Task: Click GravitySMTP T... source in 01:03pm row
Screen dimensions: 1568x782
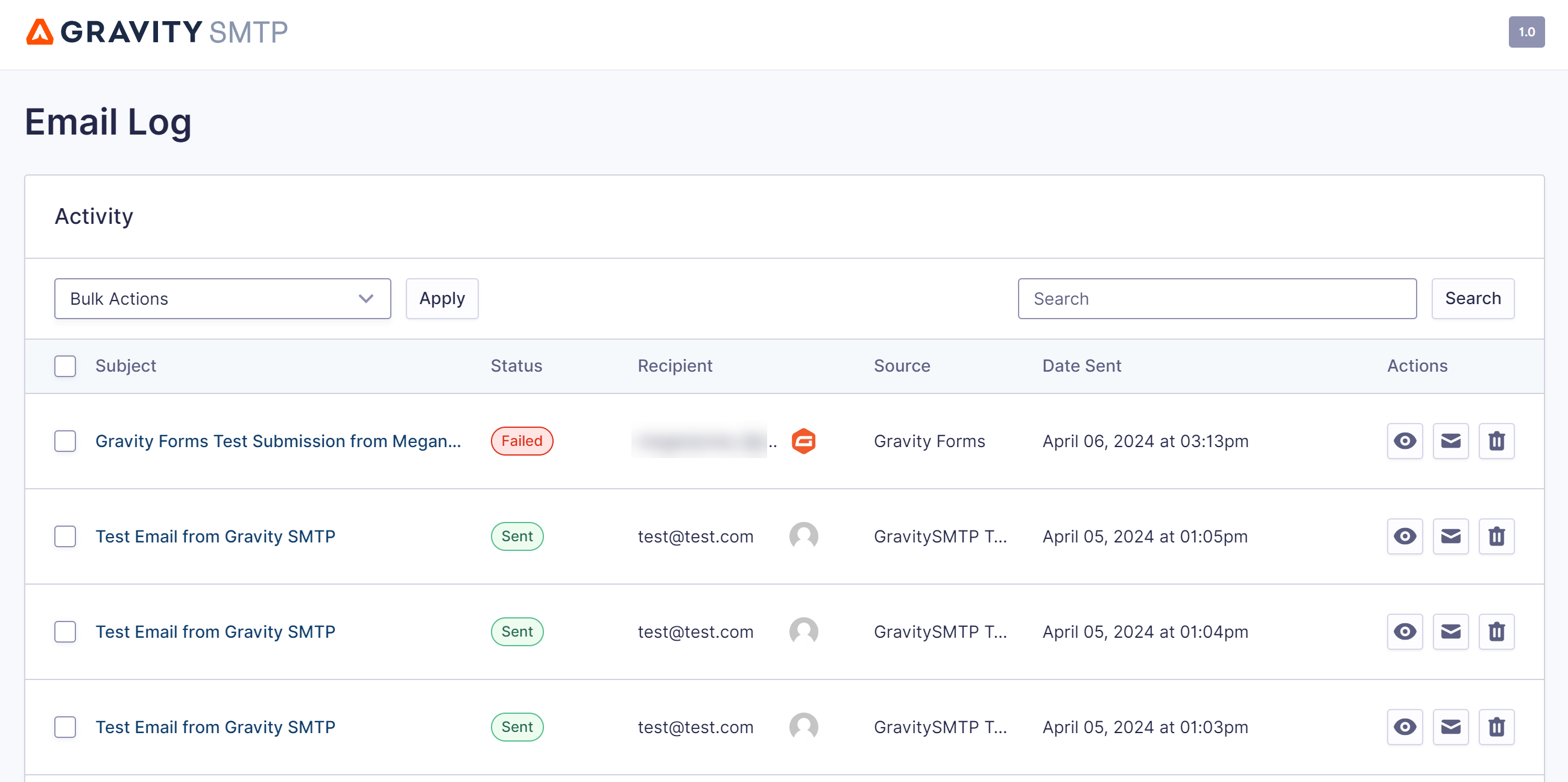Action: tap(940, 727)
